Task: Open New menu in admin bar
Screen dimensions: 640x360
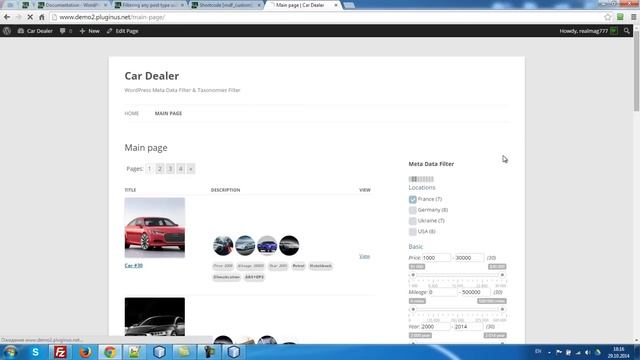Action: point(89,31)
